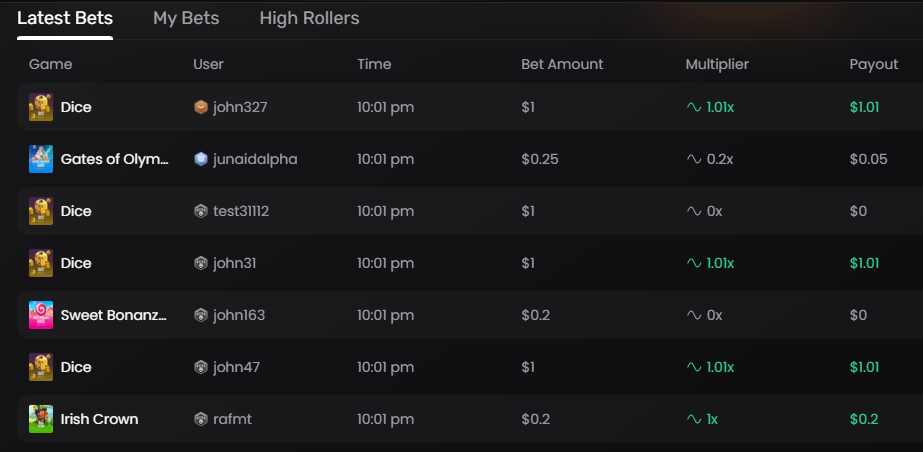923x452 pixels.
Task: Click the gray multiplier wave icon for john163
Action: pos(694,315)
